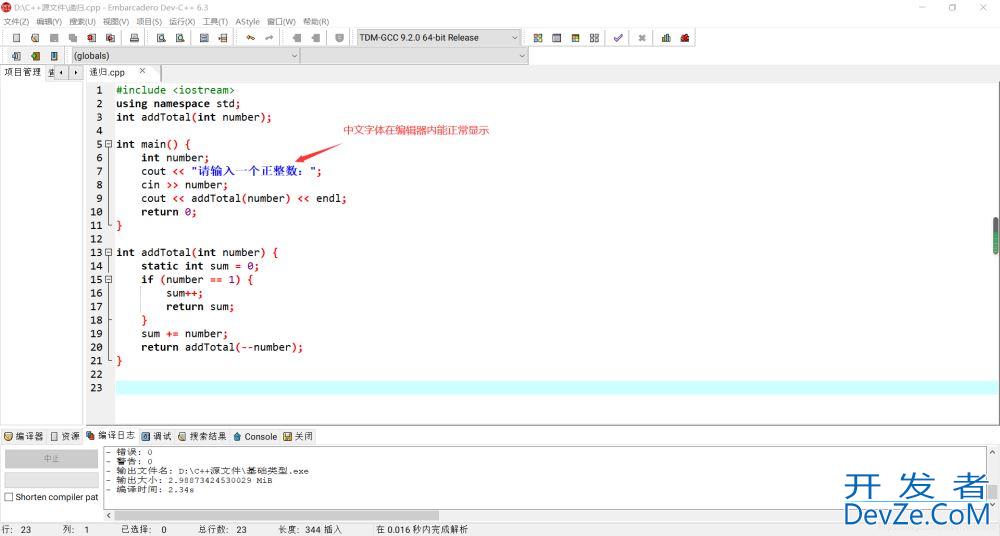Click the Rebuild All toolbar icon
Image resolution: width=1000 pixels, height=536 pixels.
[x=594, y=38]
